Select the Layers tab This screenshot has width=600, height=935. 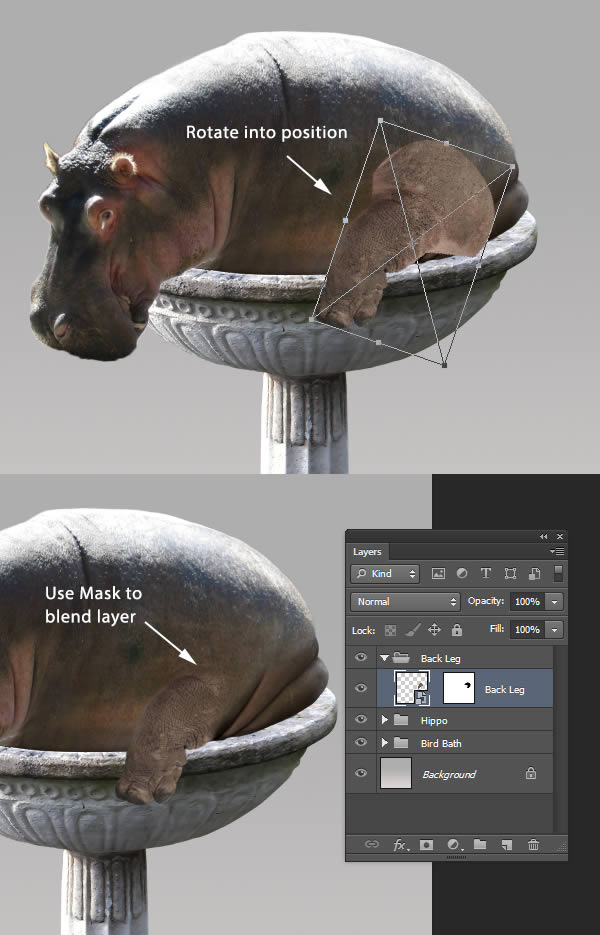[367, 552]
